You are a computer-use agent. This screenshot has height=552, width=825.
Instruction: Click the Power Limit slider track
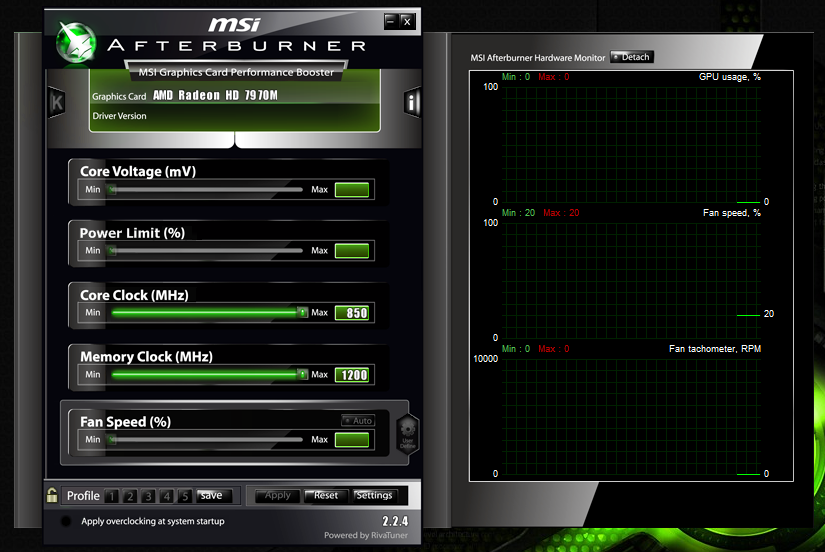(205, 250)
